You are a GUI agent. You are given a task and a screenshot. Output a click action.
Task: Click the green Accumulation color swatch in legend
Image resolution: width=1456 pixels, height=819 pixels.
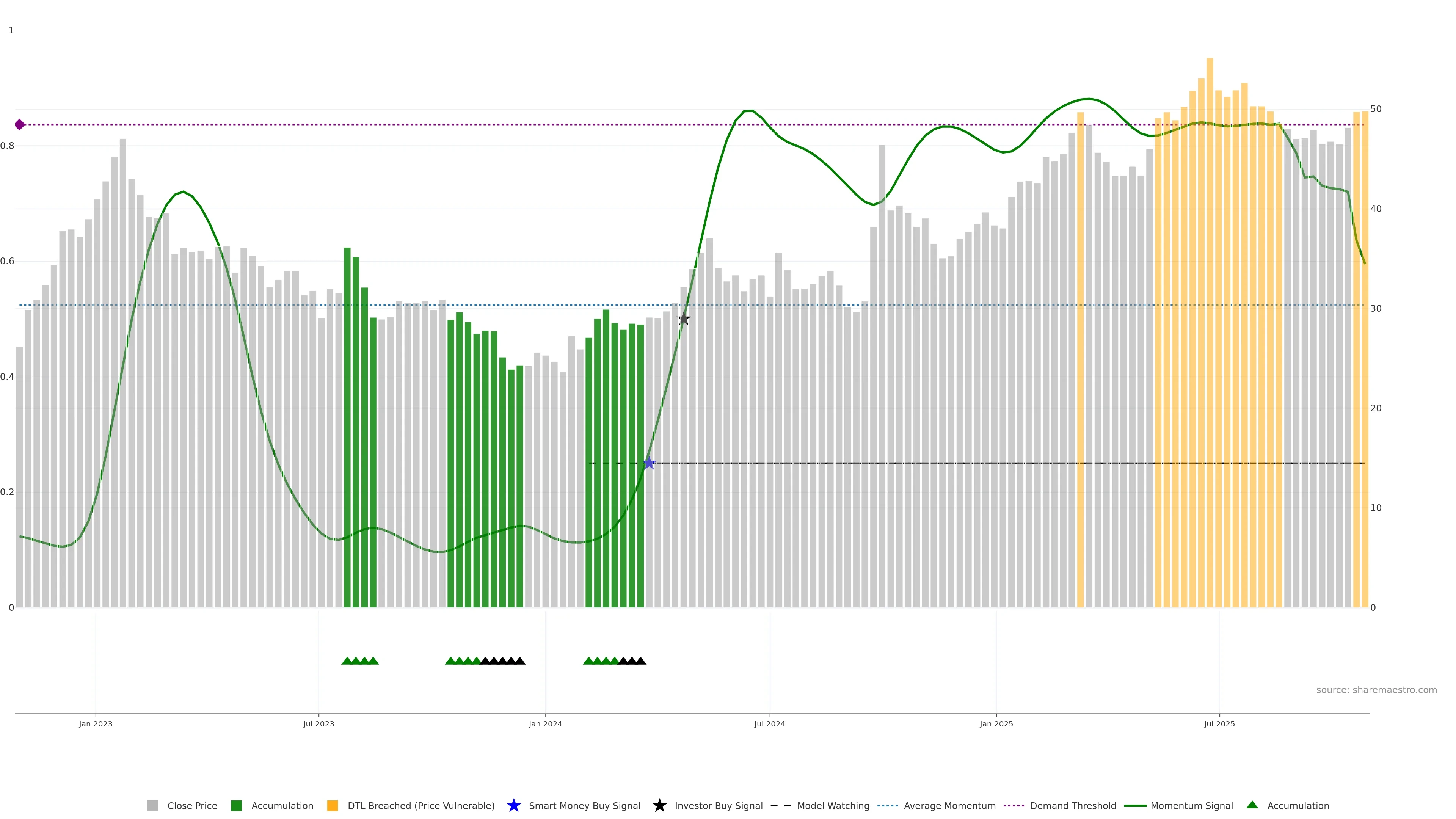(236, 806)
